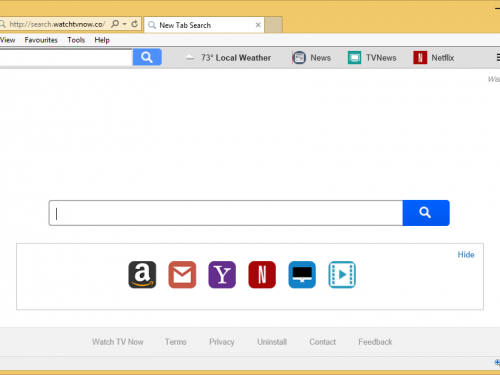Viewport: 500px width, 375px height.
Task: Open the red Netflix tile in shortcuts panel
Action: [262, 275]
